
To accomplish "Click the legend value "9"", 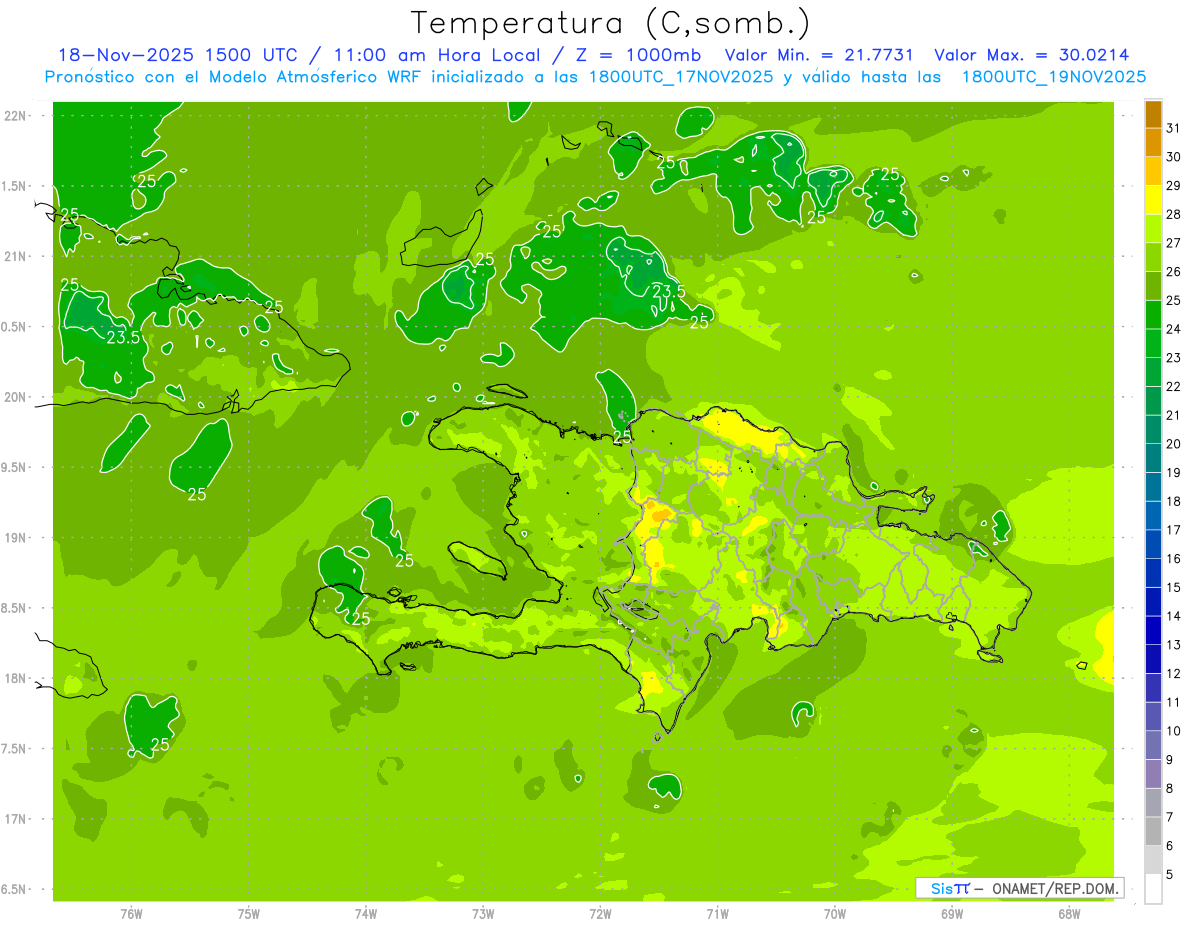I will 1170,760.
